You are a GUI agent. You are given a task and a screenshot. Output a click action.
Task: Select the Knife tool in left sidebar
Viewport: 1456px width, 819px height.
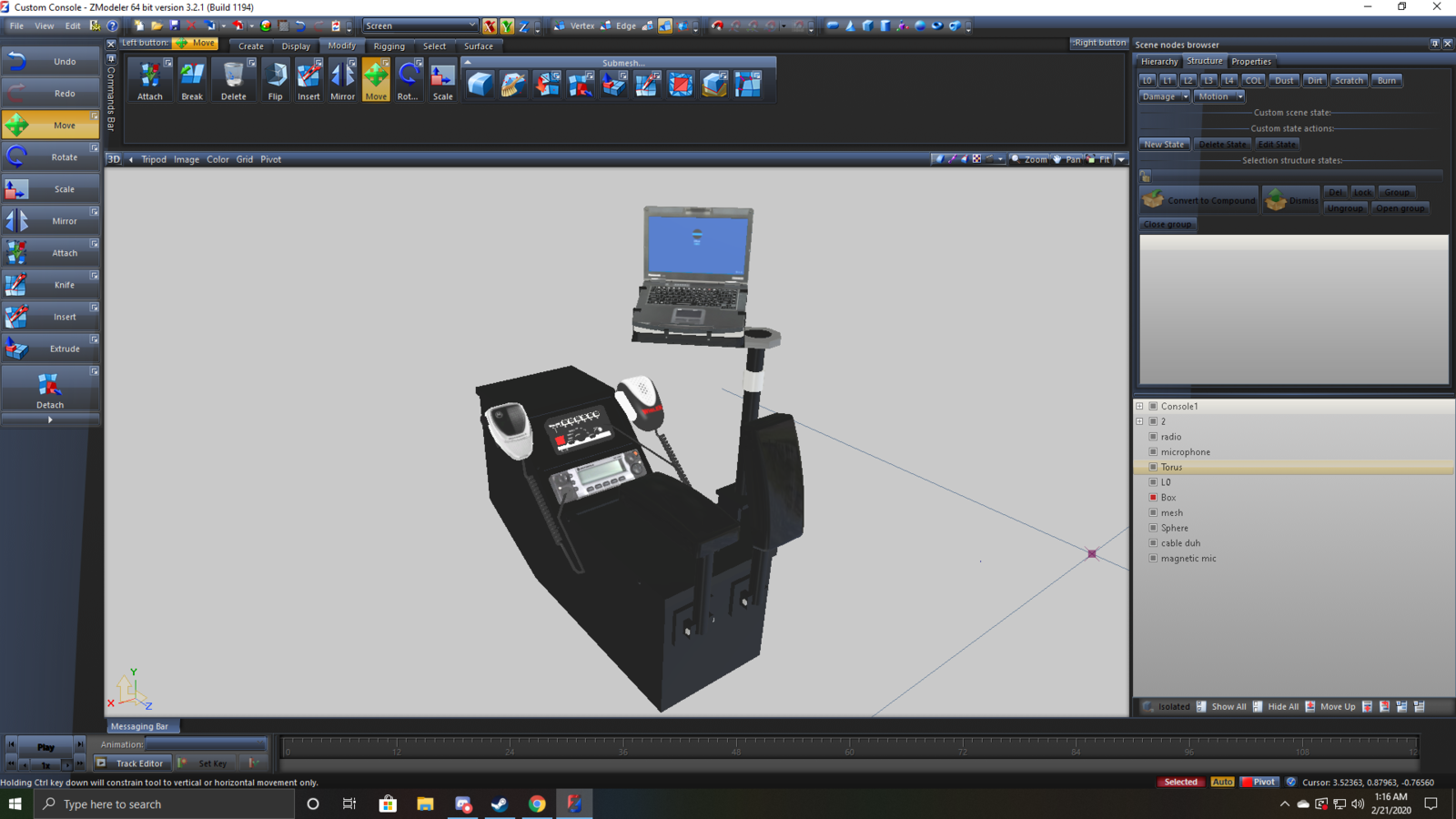click(50, 285)
